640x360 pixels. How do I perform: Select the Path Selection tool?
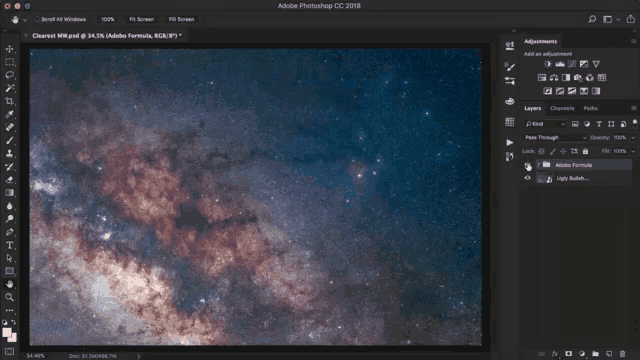tap(9, 258)
